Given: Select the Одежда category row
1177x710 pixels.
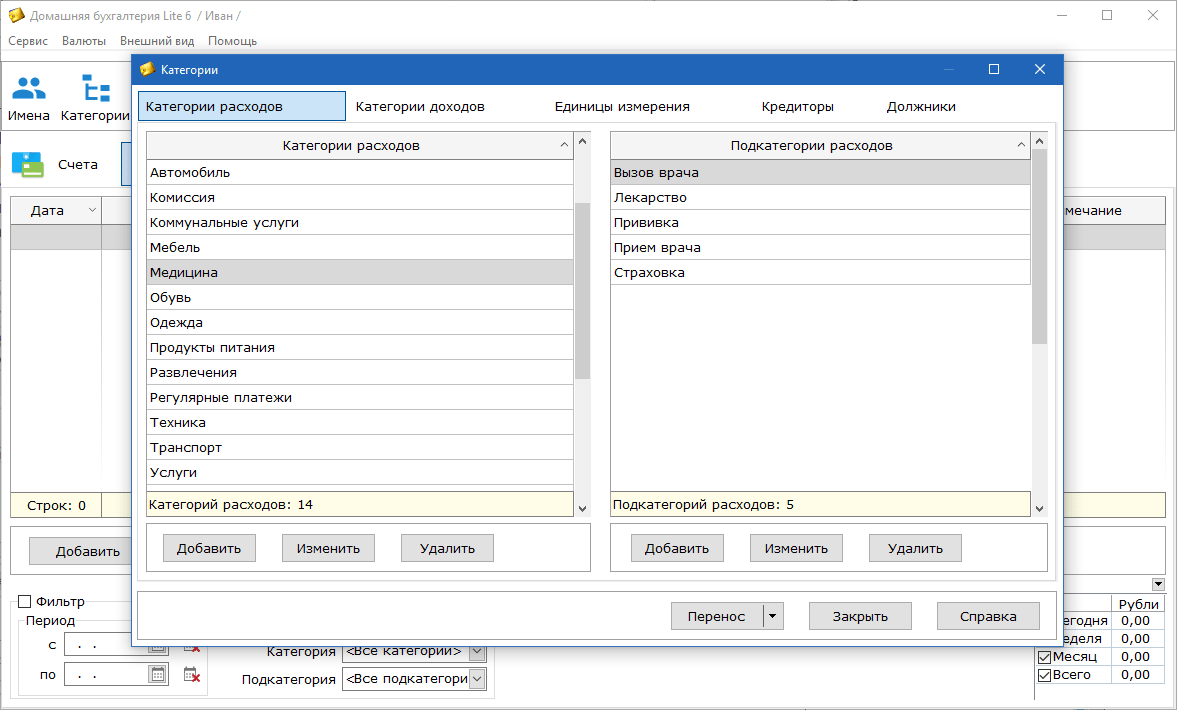Looking at the screenshot, I should pyautogui.click(x=360, y=322).
